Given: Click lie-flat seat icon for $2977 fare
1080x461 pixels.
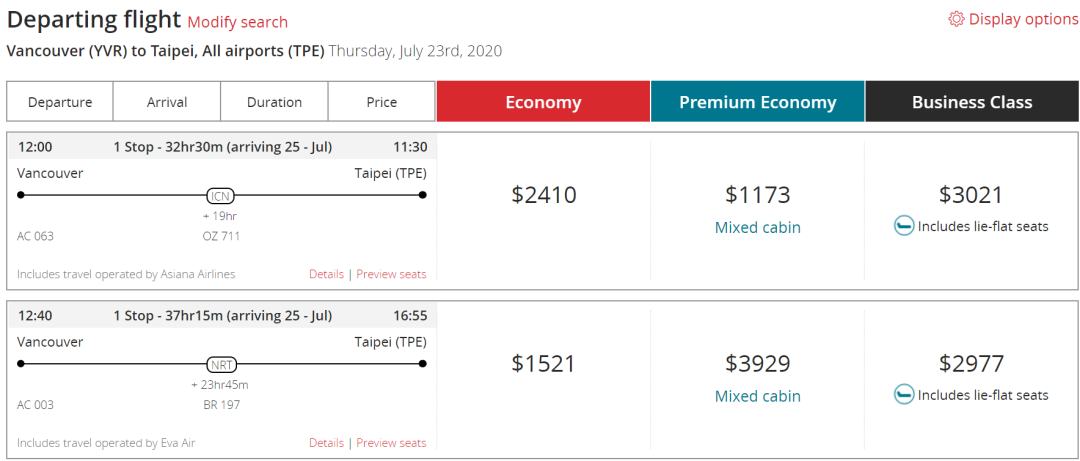Looking at the screenshot, I should (903, 395).
